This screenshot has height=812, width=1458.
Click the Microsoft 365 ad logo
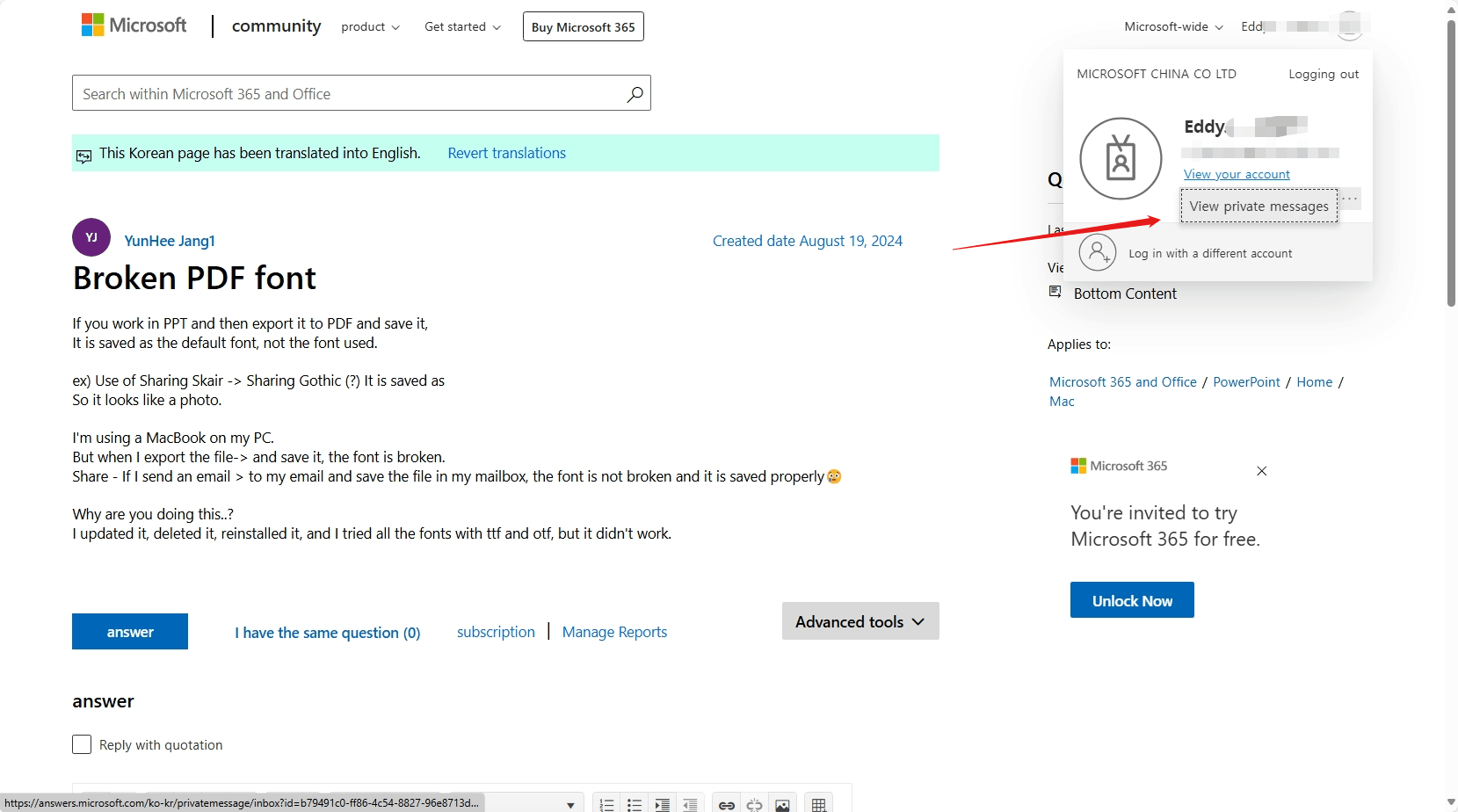click(1119, 466)
